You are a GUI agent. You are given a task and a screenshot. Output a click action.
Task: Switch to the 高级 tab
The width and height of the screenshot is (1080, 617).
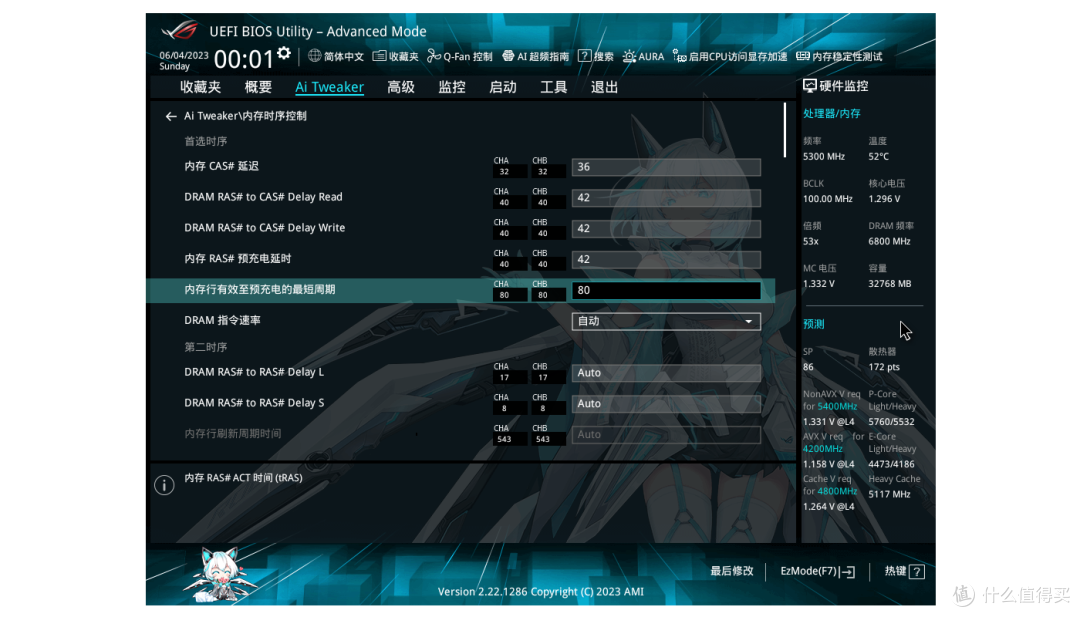[x=401, y=87]
